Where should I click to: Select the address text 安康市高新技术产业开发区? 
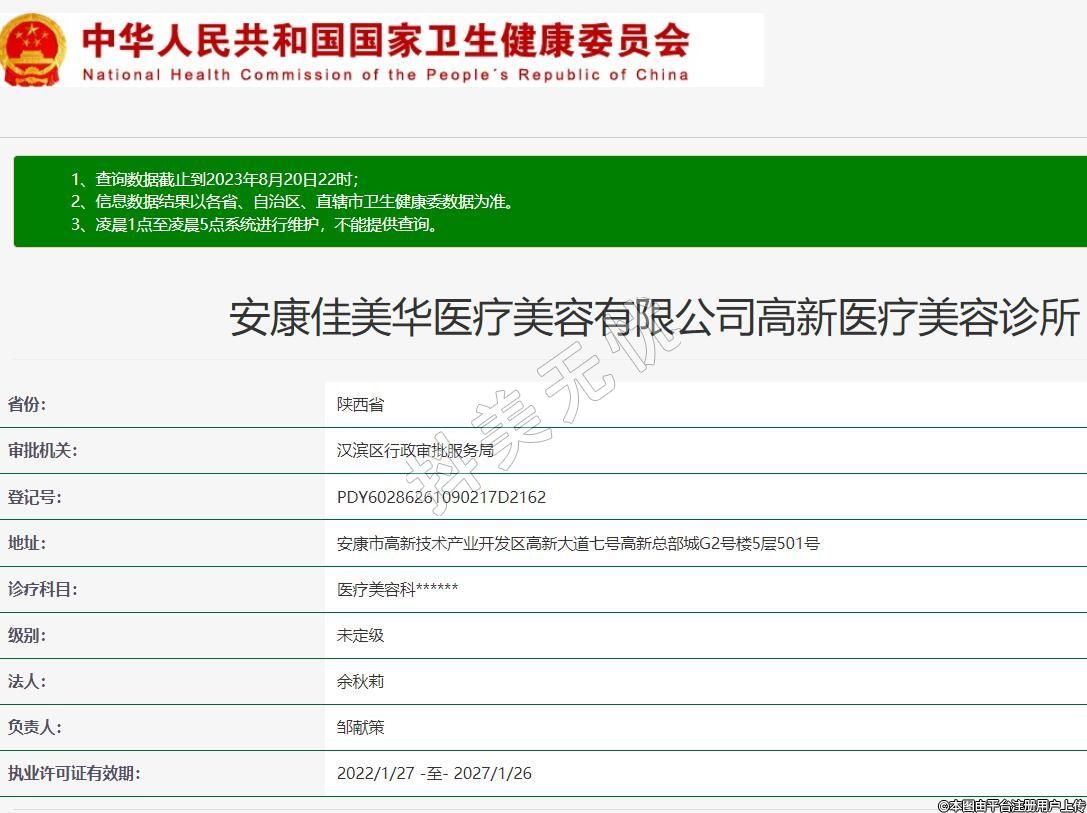(578, 543)
